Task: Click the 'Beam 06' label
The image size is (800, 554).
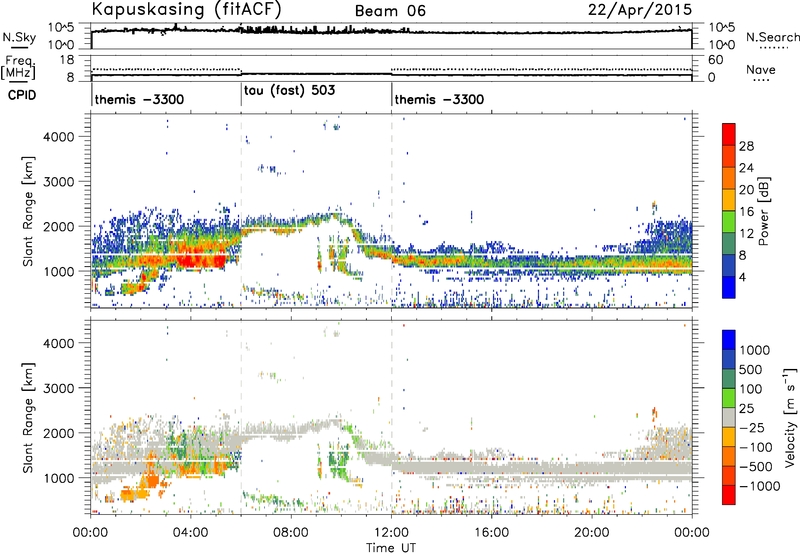Action: 390,11
